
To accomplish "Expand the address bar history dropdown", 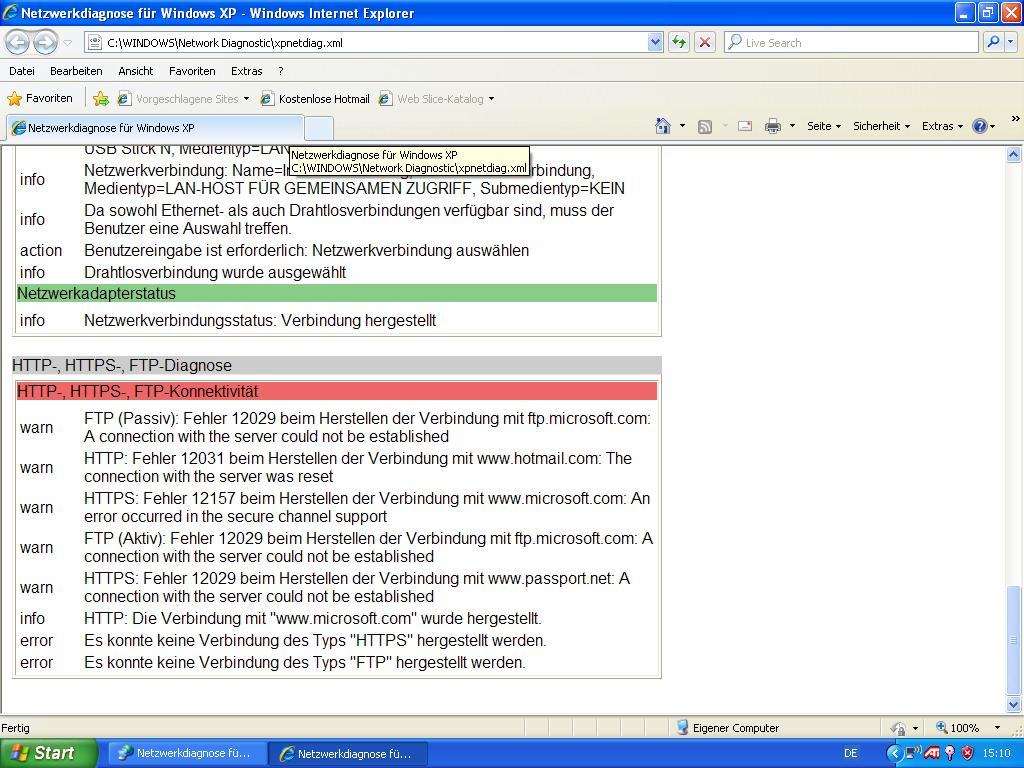I will (x=656, y=42).
